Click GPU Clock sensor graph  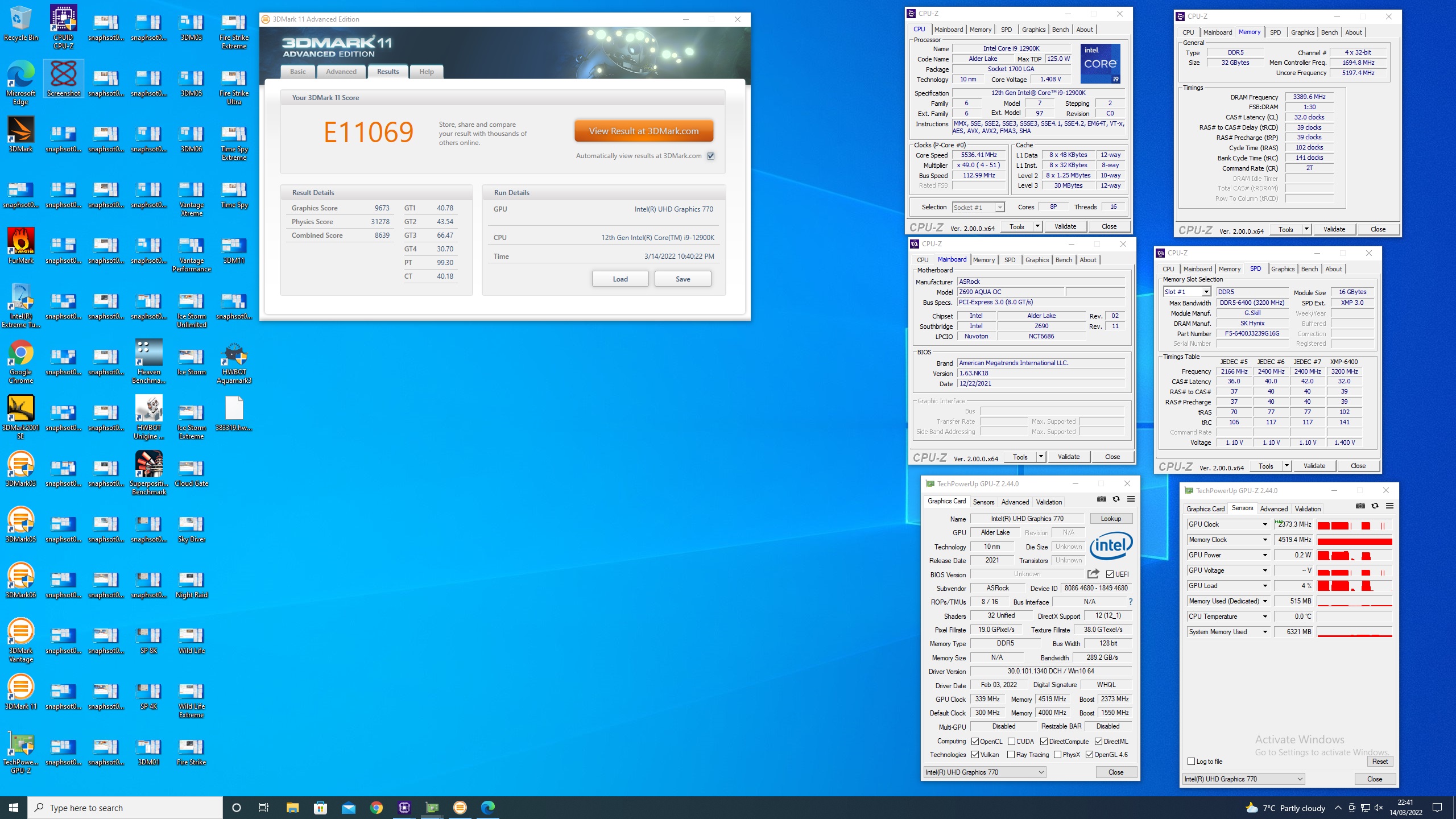[1354, 524]
